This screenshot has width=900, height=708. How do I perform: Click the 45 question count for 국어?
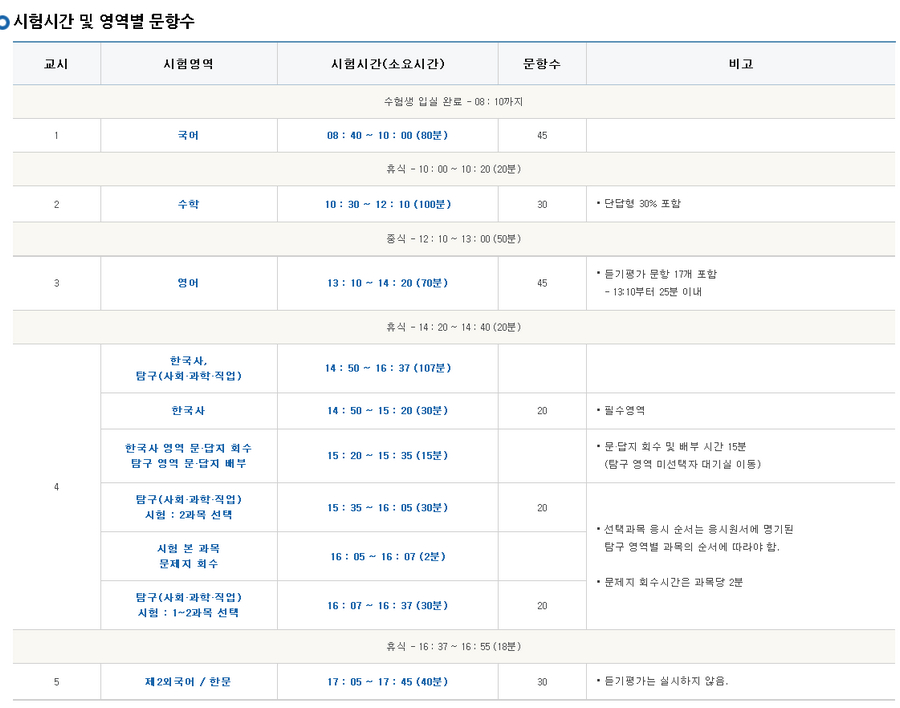542,136
